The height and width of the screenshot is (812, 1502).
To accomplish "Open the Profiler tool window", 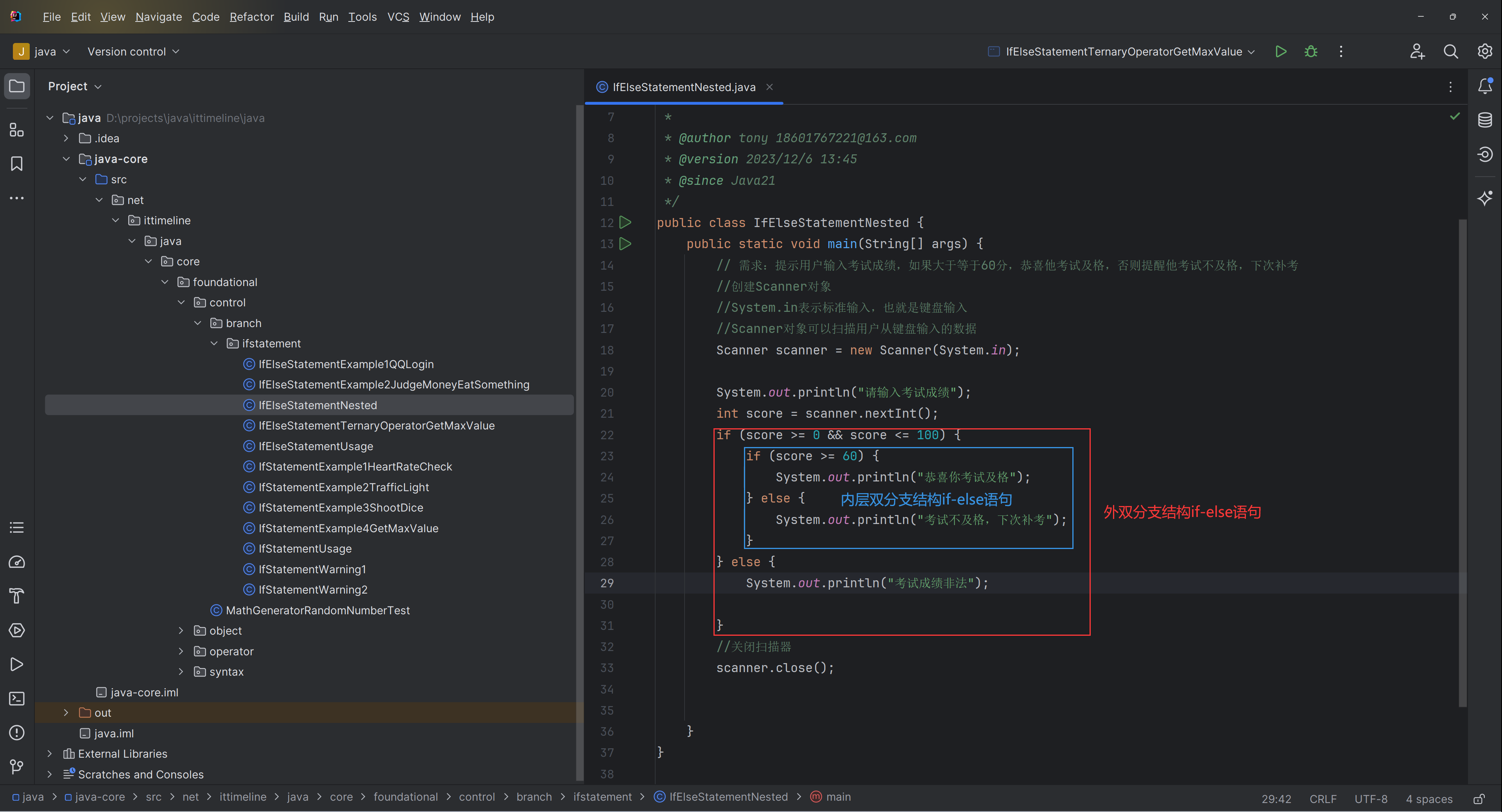I will coord(17,562).
